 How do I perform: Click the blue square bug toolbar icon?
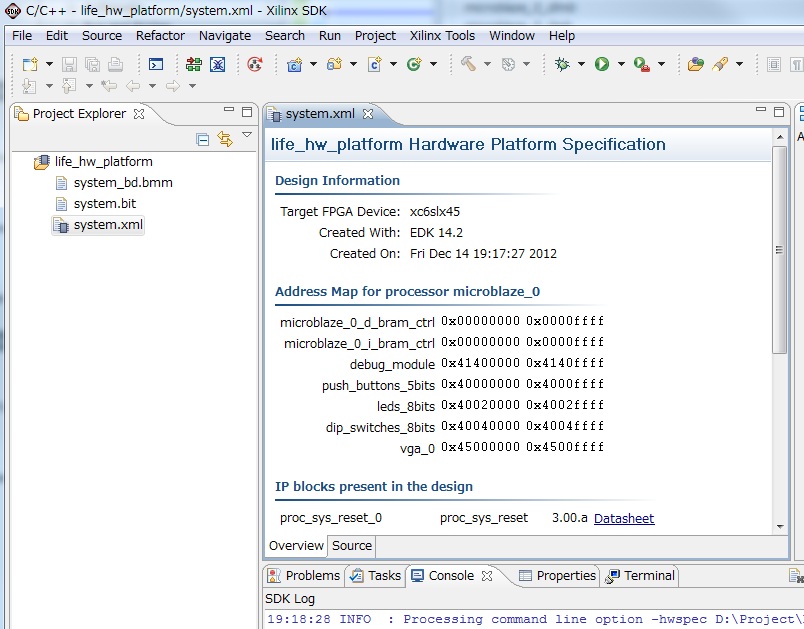[217, 64]
